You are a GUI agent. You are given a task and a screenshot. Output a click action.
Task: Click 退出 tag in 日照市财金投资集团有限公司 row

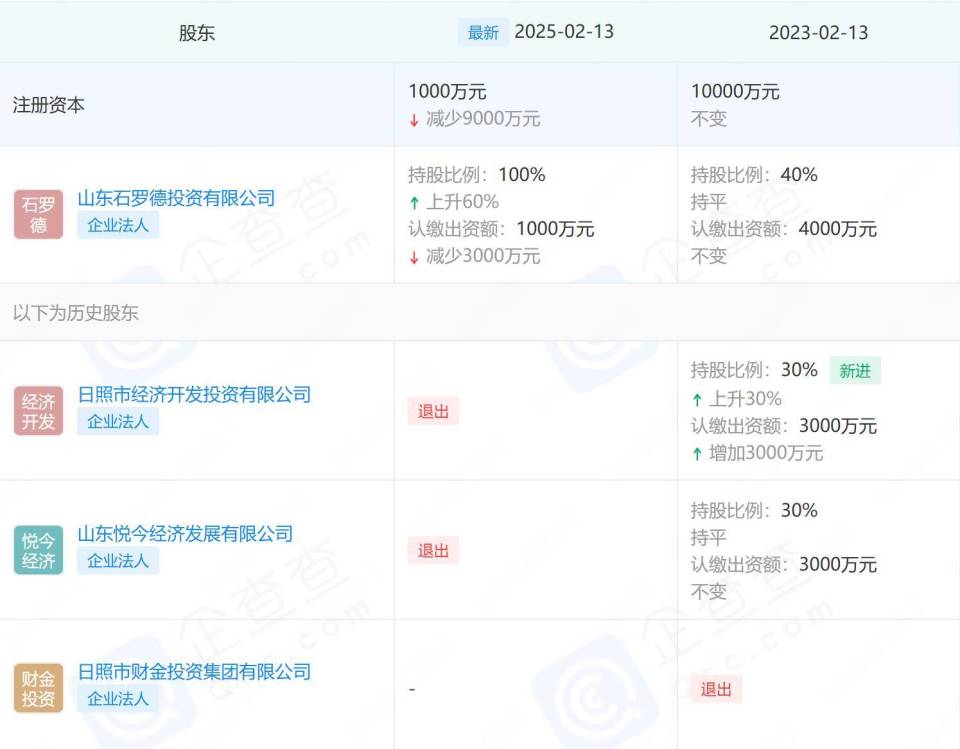(716, 689)
